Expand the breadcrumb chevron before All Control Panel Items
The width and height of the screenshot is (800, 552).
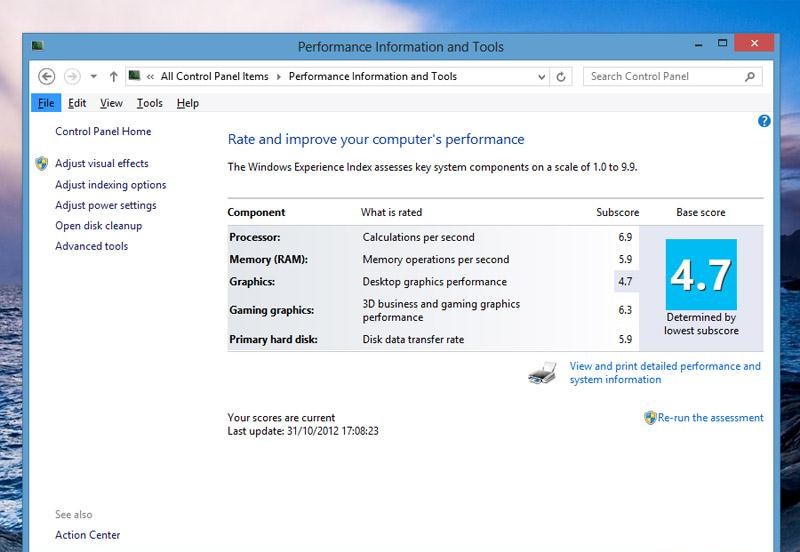(150, 76)
